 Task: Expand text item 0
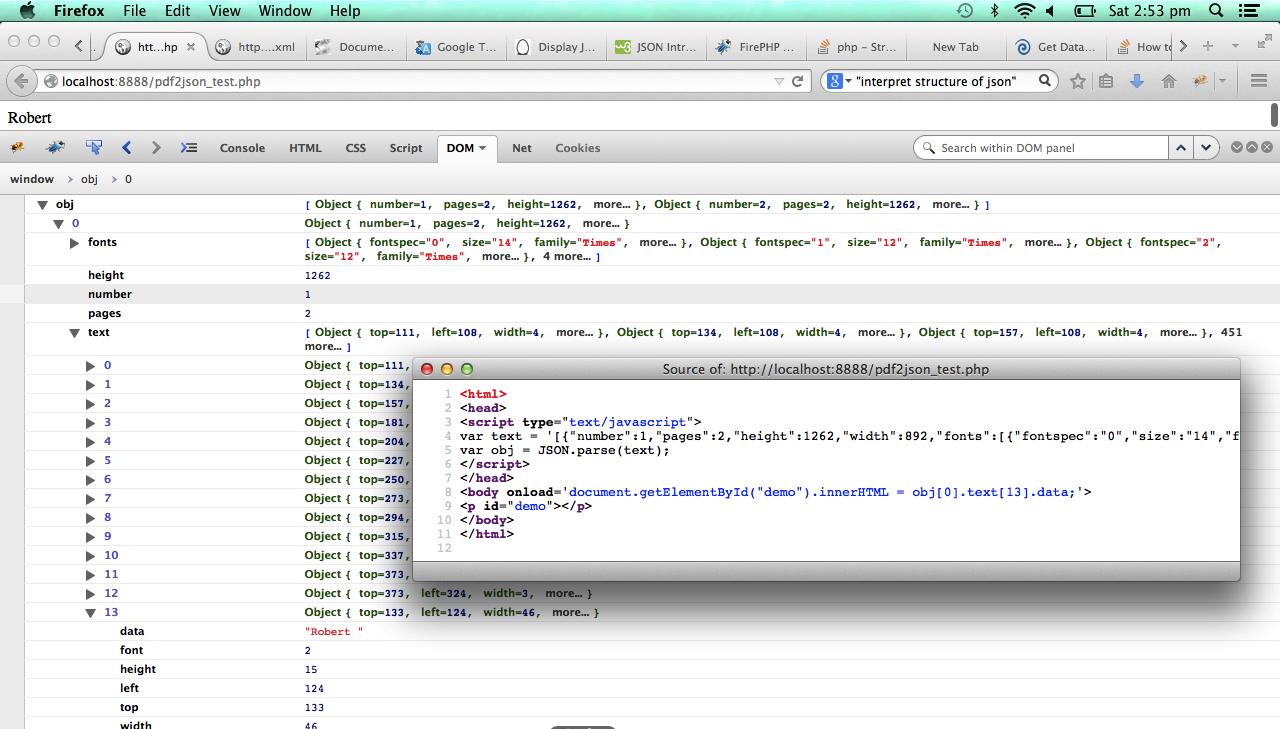91,366
